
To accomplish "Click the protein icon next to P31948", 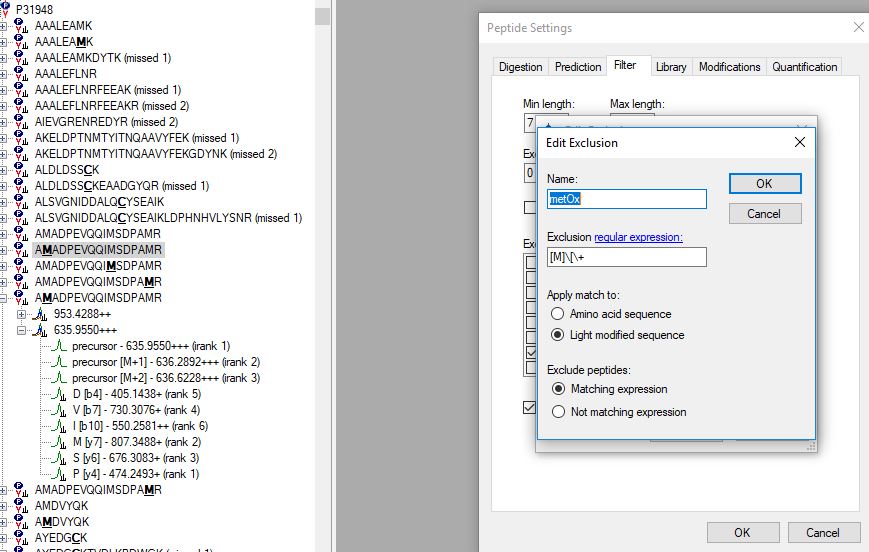I will click(5, 9).
